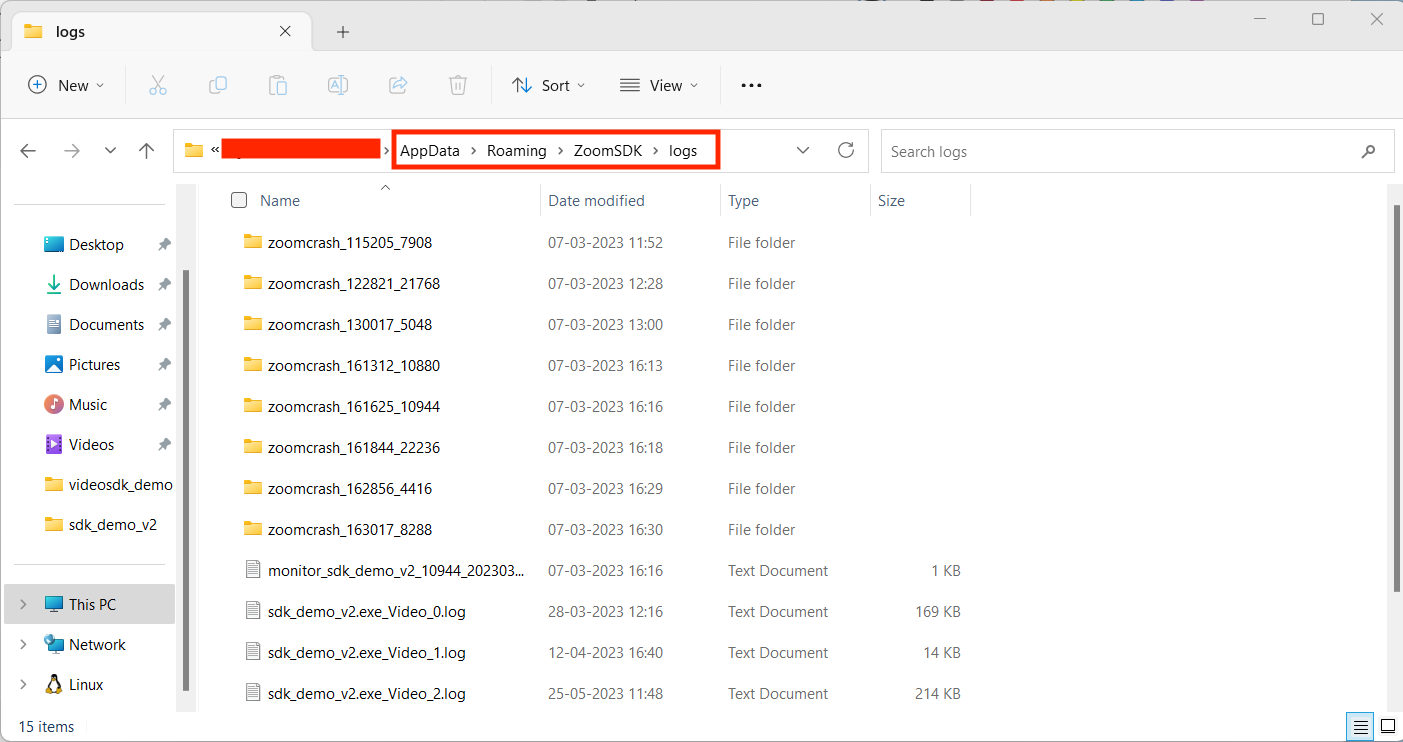The width and height of the screenshot is (1403, 742).
Task: Click logs in the address path
Action: (x=683, y=151)
